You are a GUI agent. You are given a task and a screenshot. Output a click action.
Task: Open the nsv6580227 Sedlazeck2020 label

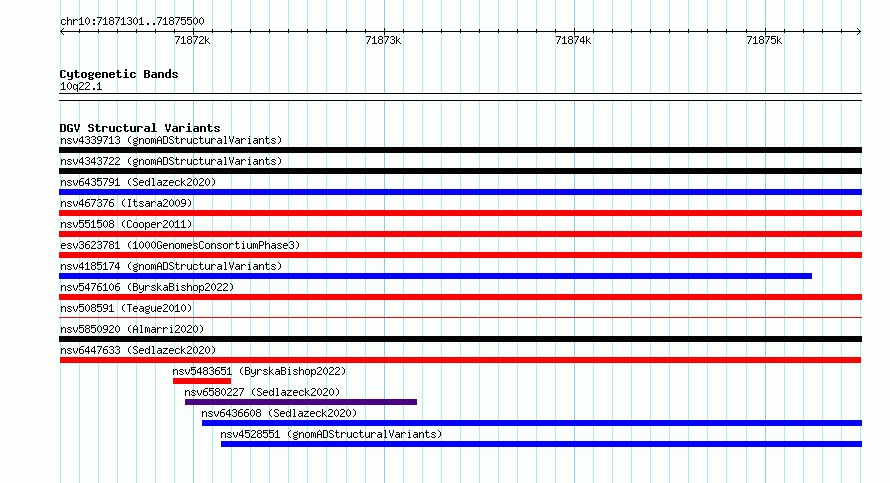pos(262,392)
